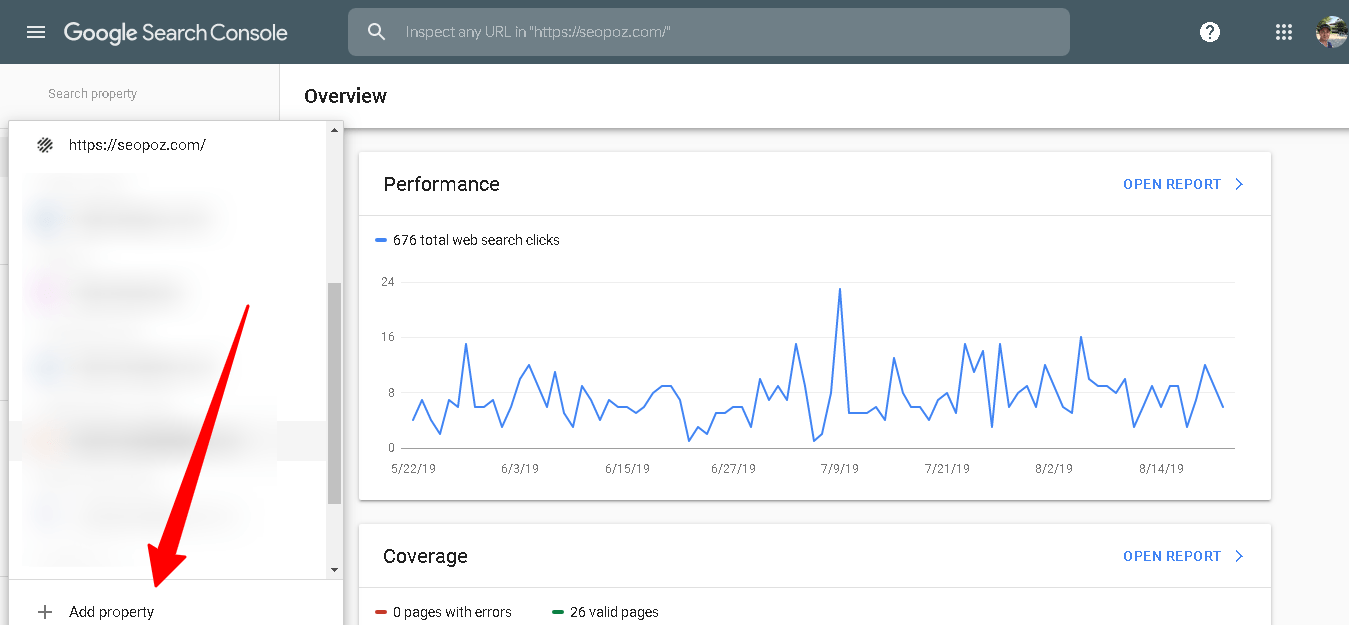Open the Google apps grid icon
1349x625 pixels.
[x=1283, y=31]
